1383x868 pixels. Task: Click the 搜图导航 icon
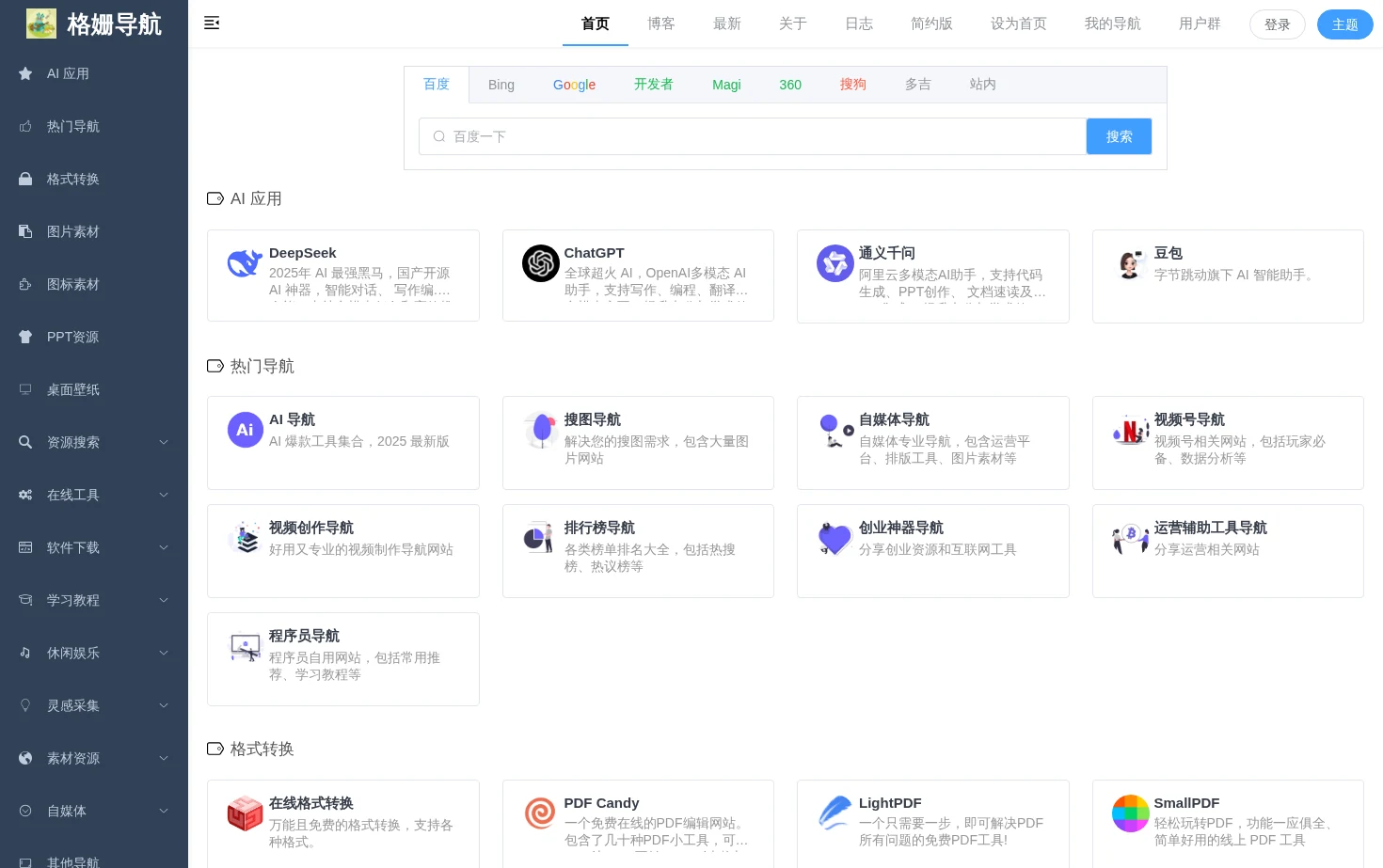point(541,430)
